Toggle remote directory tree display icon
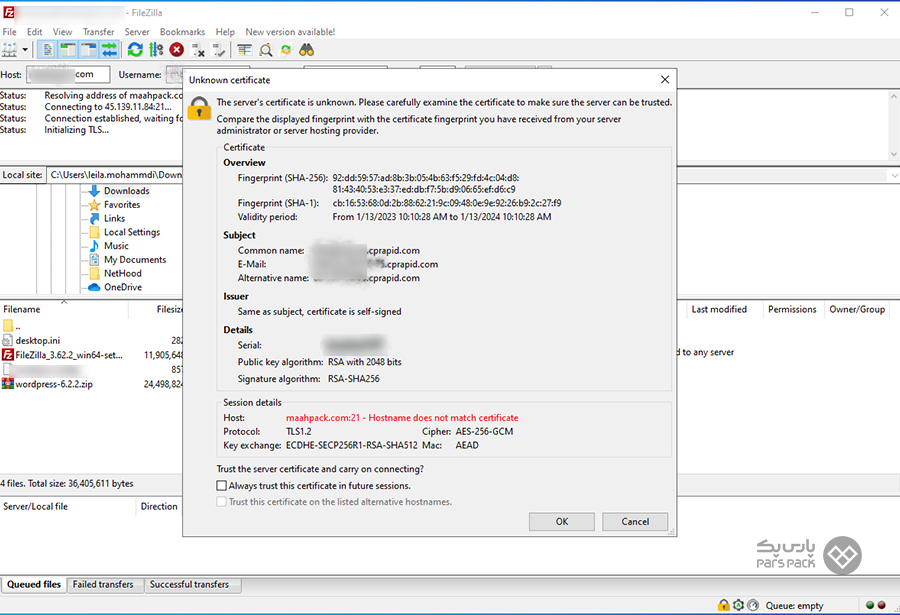 tap(88, 51)
